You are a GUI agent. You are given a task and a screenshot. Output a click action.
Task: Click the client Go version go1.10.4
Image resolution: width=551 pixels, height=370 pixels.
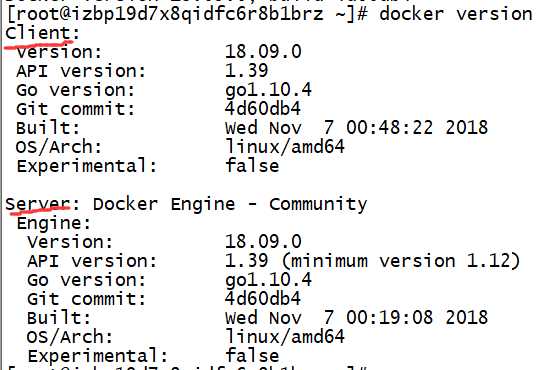(268, 90)
